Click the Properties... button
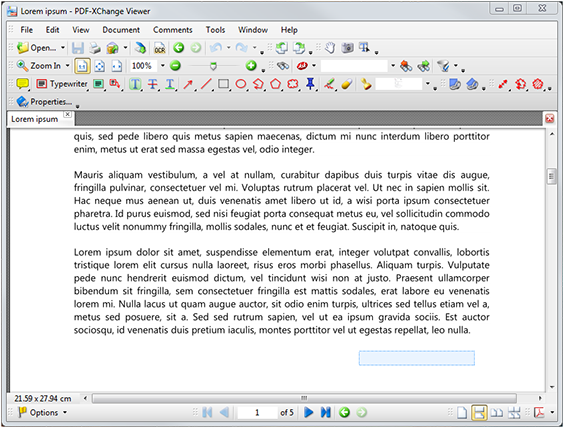564x428 pixels. (44, 102)
